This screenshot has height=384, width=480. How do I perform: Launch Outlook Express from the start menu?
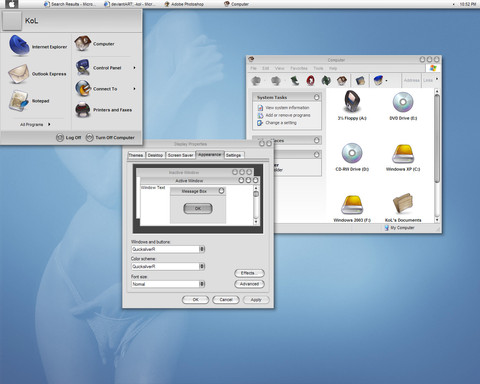pyautogui.click(x=37, y=74)
